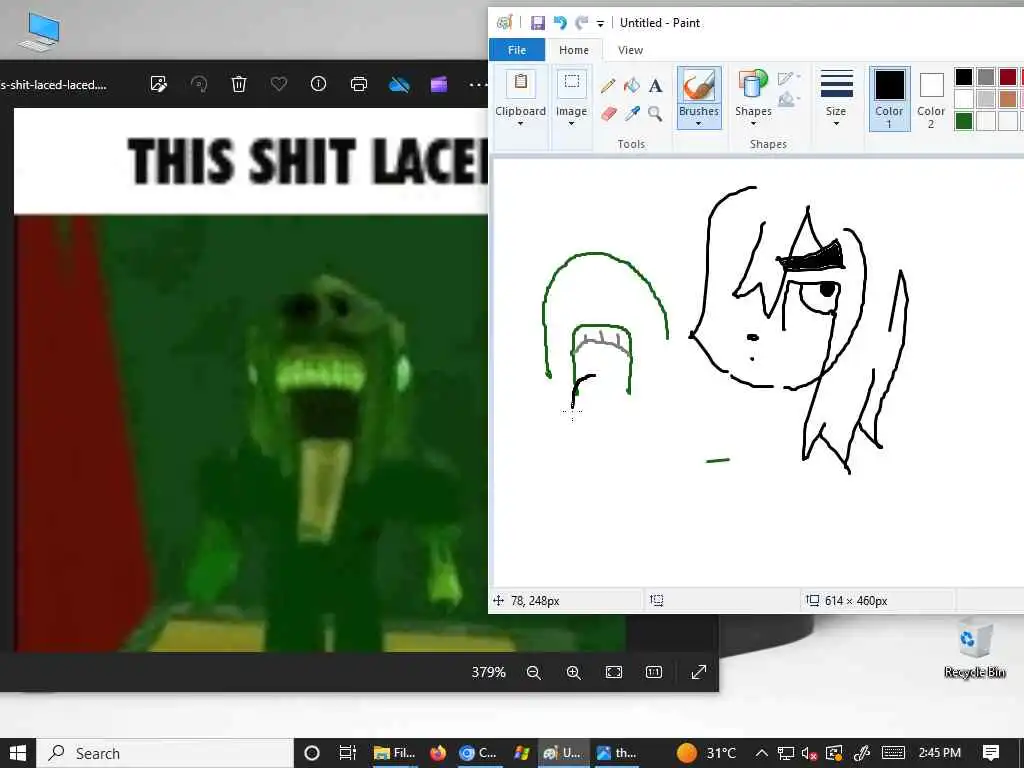Click the 379% zoom level in Photos
This screenshot has width=1024, height=768.
(488, 672)
